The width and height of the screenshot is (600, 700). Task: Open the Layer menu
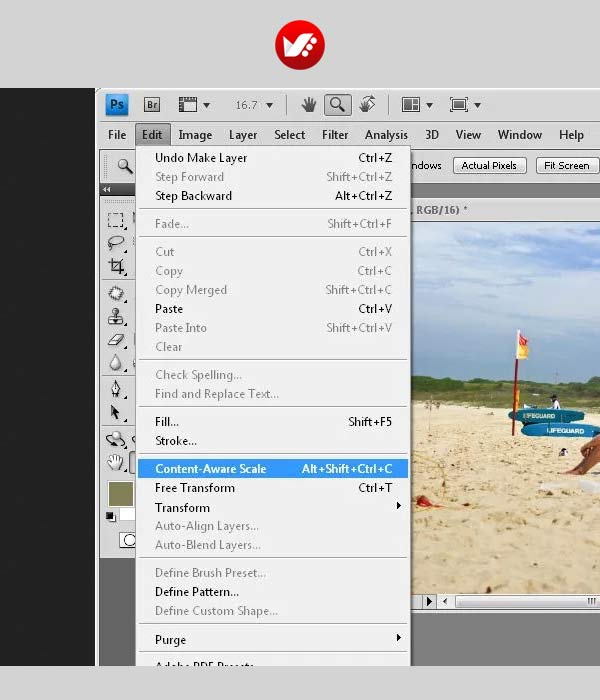tap(243, 135)
